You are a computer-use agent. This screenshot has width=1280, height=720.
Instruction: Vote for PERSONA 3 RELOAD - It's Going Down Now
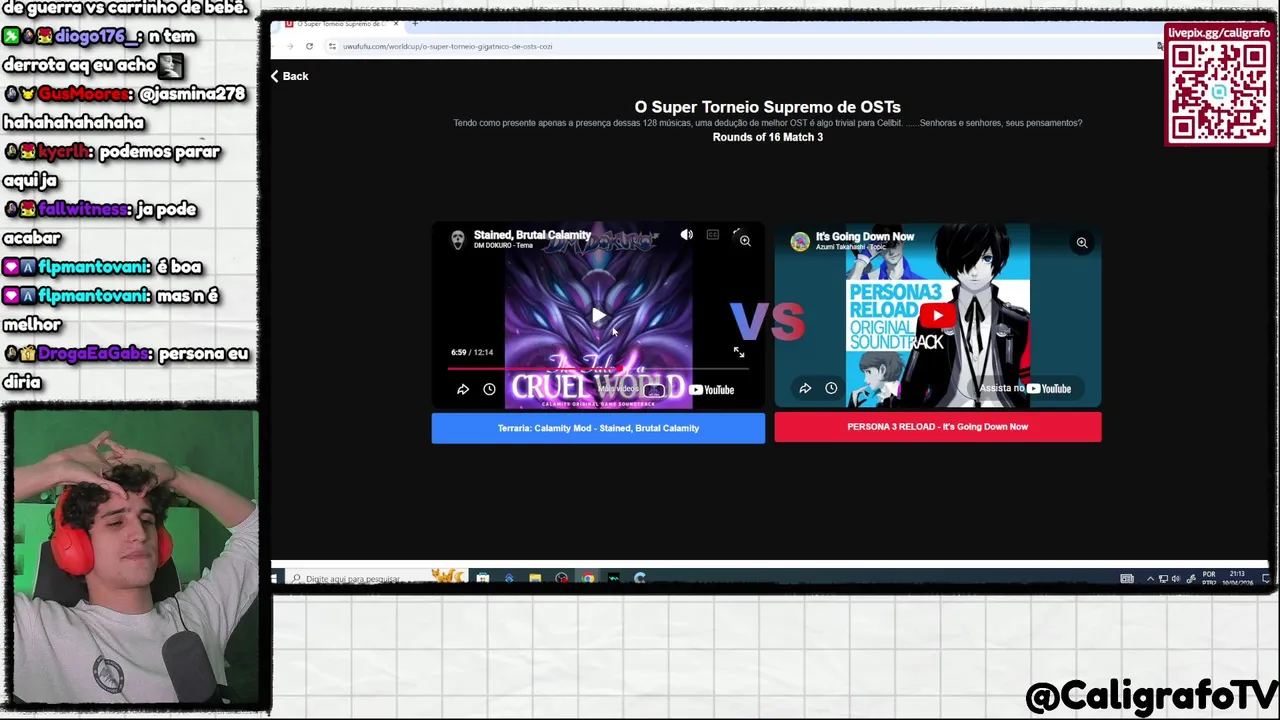point(938,427)
